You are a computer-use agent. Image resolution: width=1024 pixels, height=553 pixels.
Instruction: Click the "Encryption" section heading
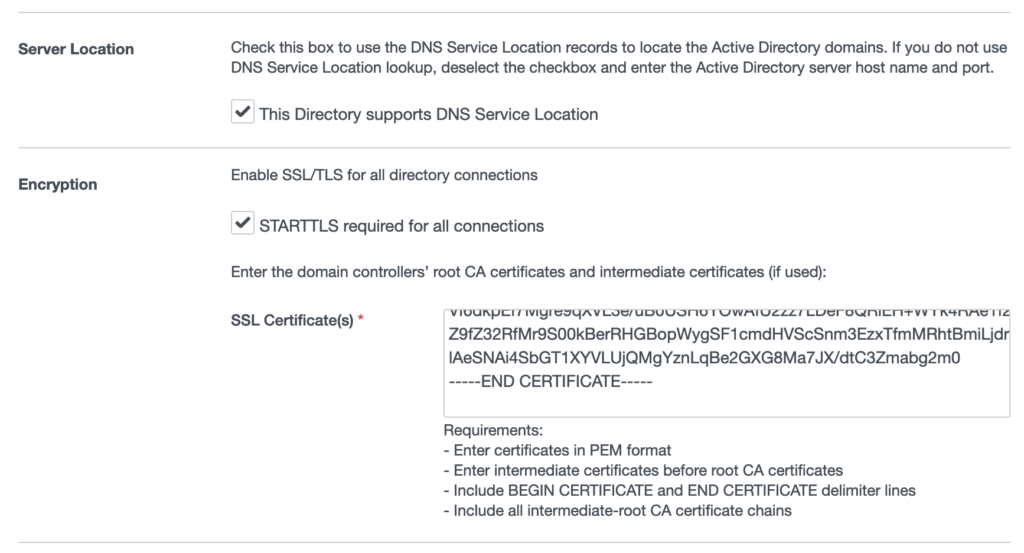pyautogui.click(x=58, y=184)
